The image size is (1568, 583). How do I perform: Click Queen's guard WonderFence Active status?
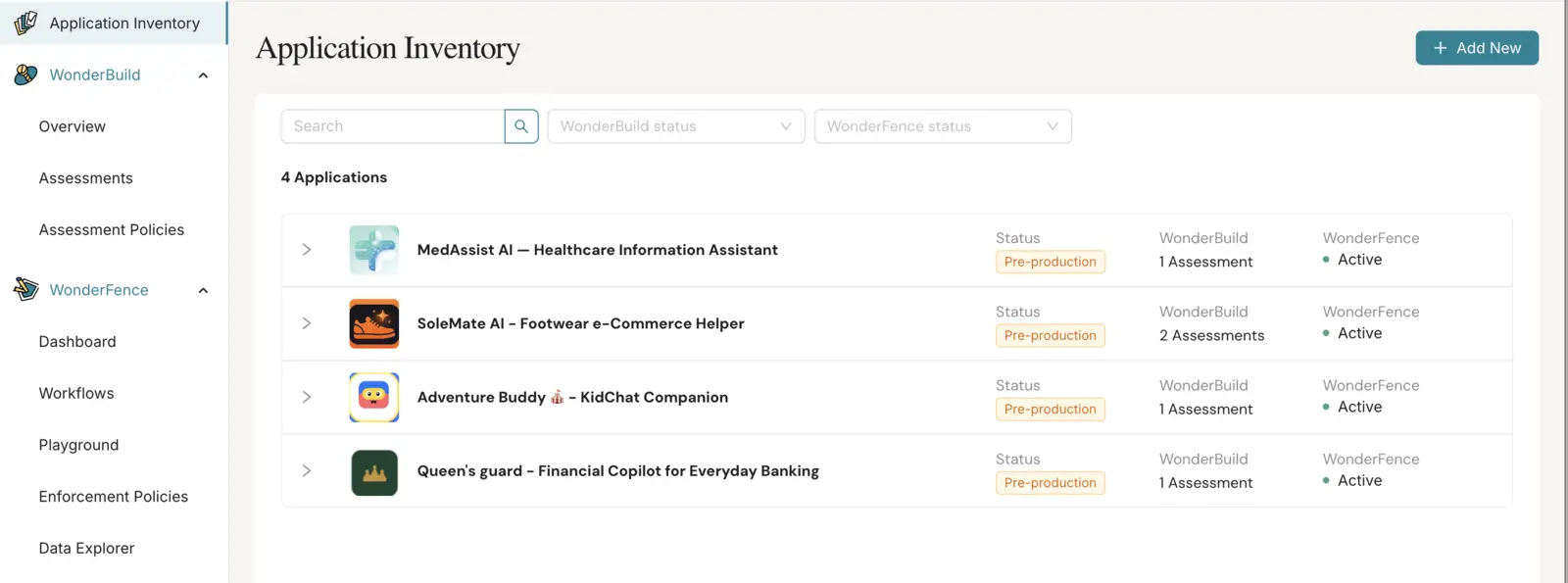coord(1352,480)
